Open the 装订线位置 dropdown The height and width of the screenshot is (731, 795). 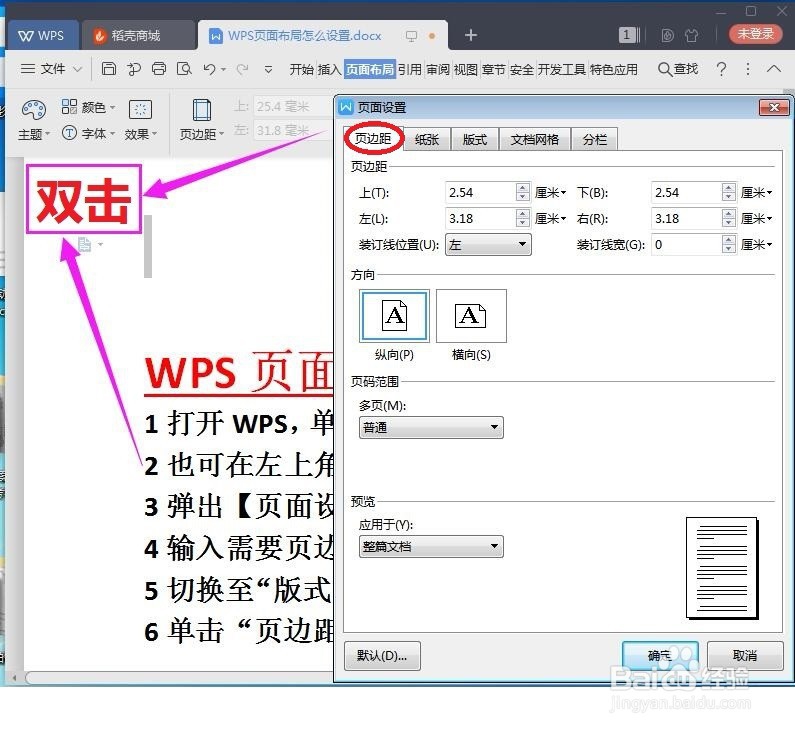pos(488,245)
